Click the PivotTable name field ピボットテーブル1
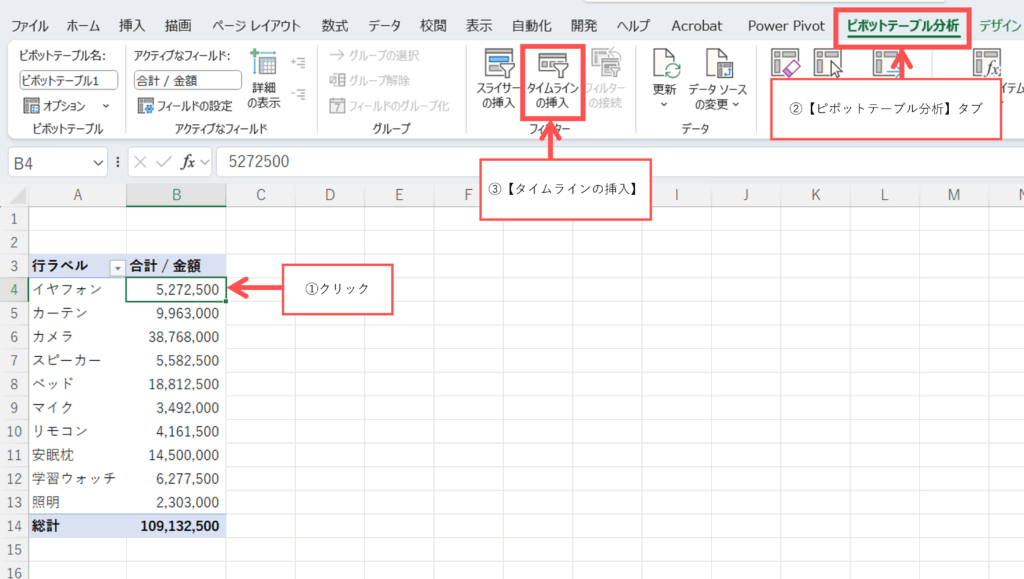Viewport: 1024px width, 579px height. [x=68, y=80]
